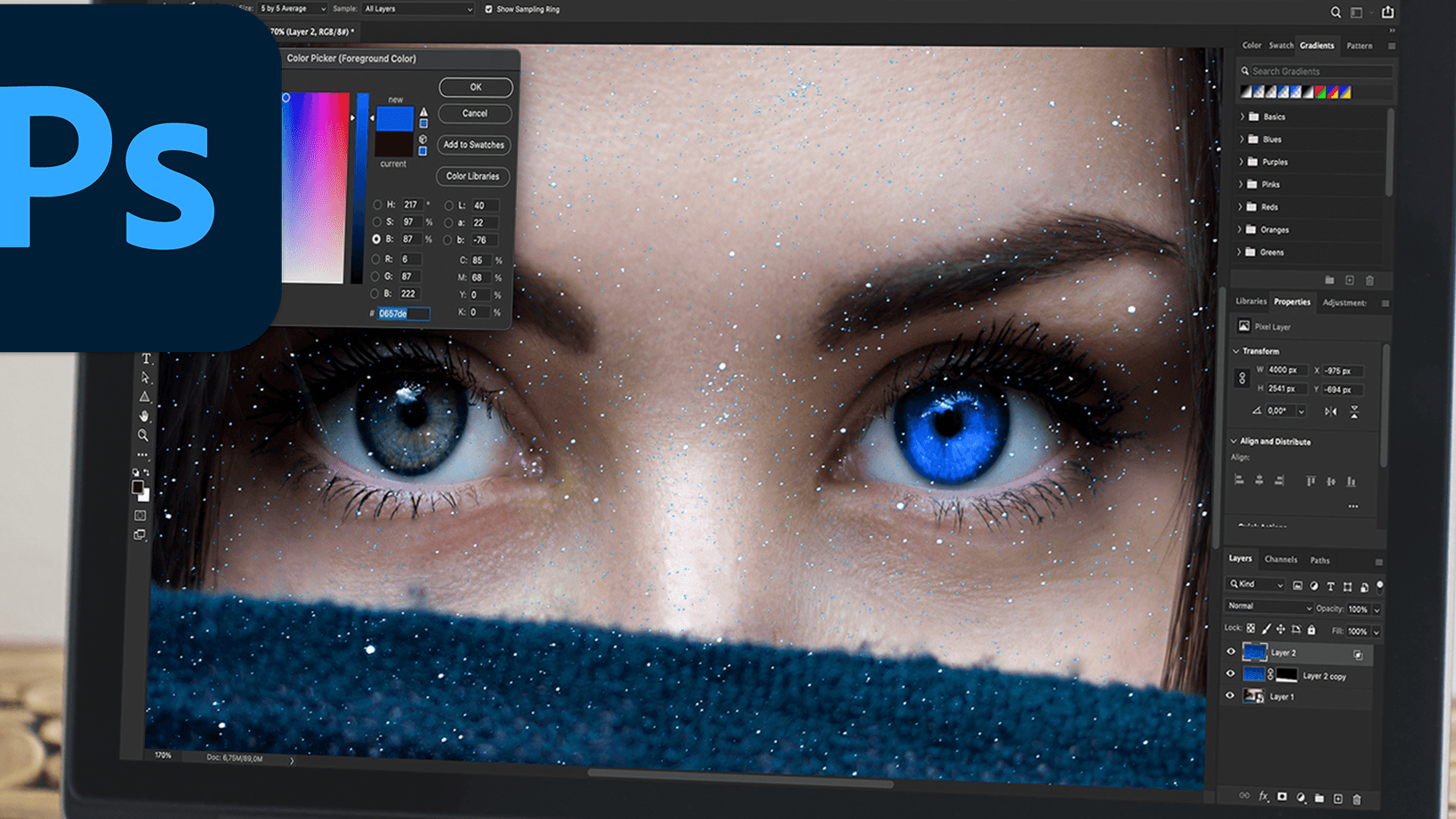The height and width of the screenshot is (819, 1456).
Task: Select the L lightness radio button
Action: point(448,205)
